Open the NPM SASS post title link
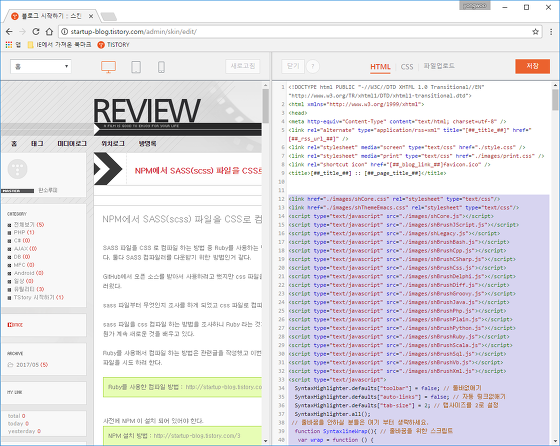Screen dimensions: 560x446 click(x=198, y=171)
